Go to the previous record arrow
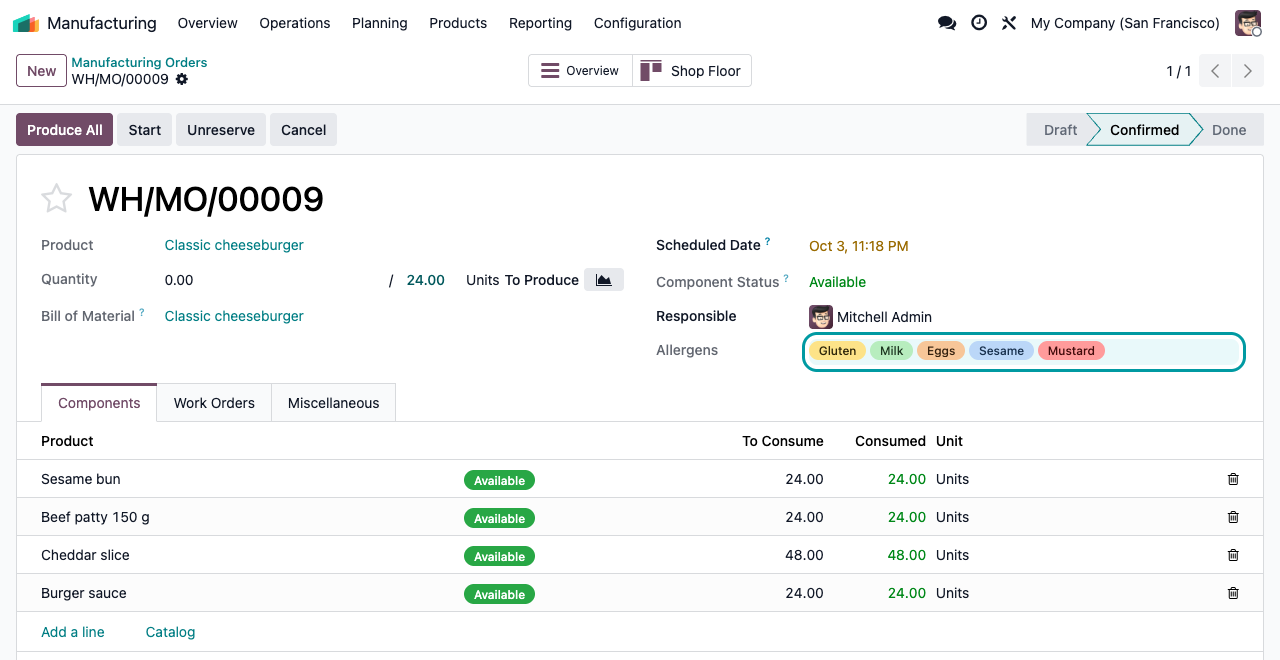1280x660 pixels. tap(1215, 71)
